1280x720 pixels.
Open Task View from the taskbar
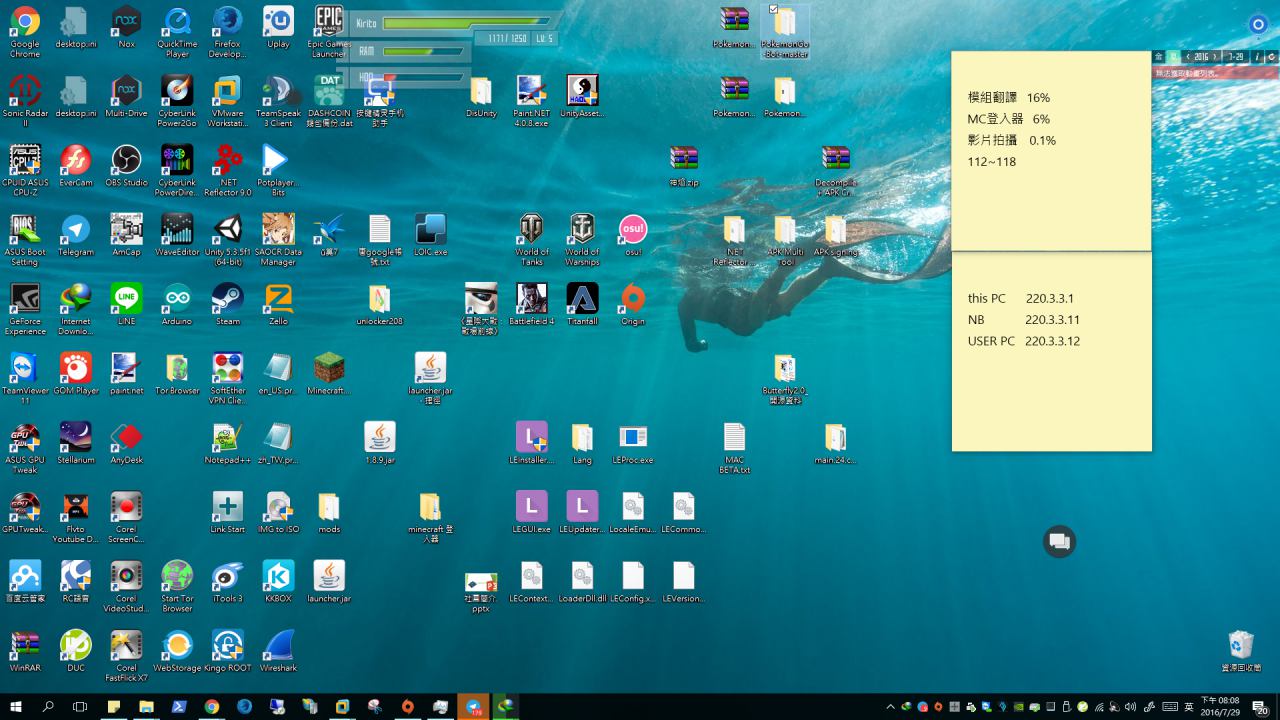81,707
